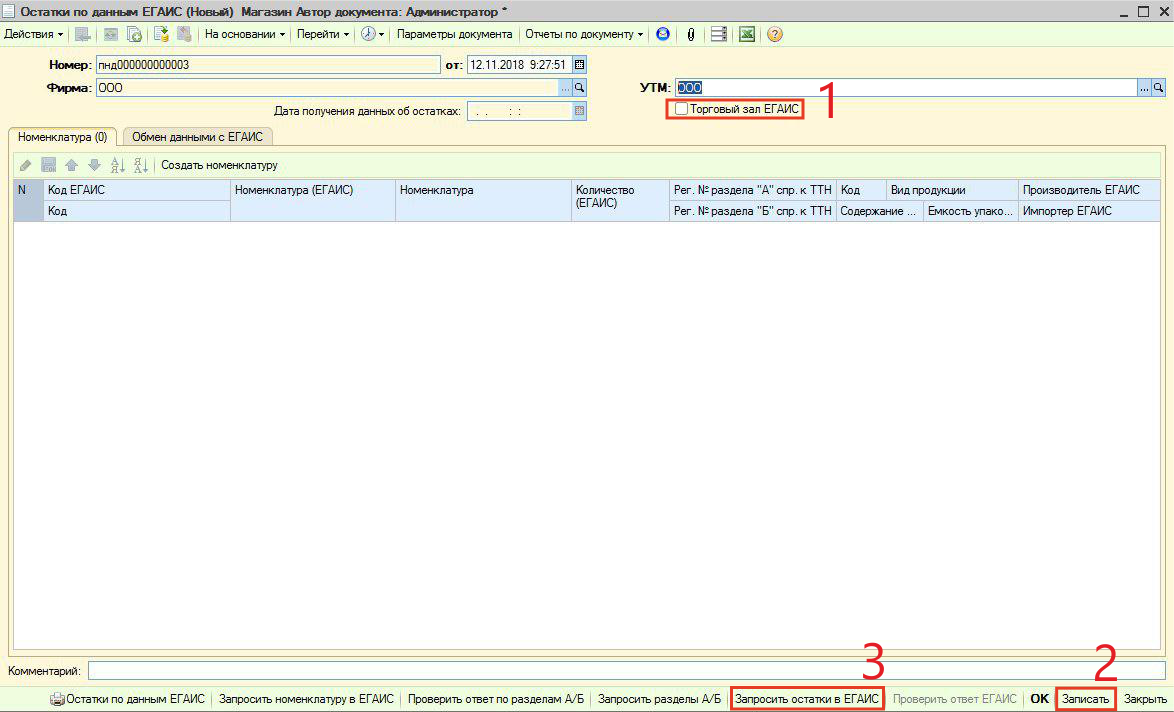The height and width of the screenshot is (712, 1174).
Task: Click the sort ascending А-Я icon
Action: (x=118, y=165)
